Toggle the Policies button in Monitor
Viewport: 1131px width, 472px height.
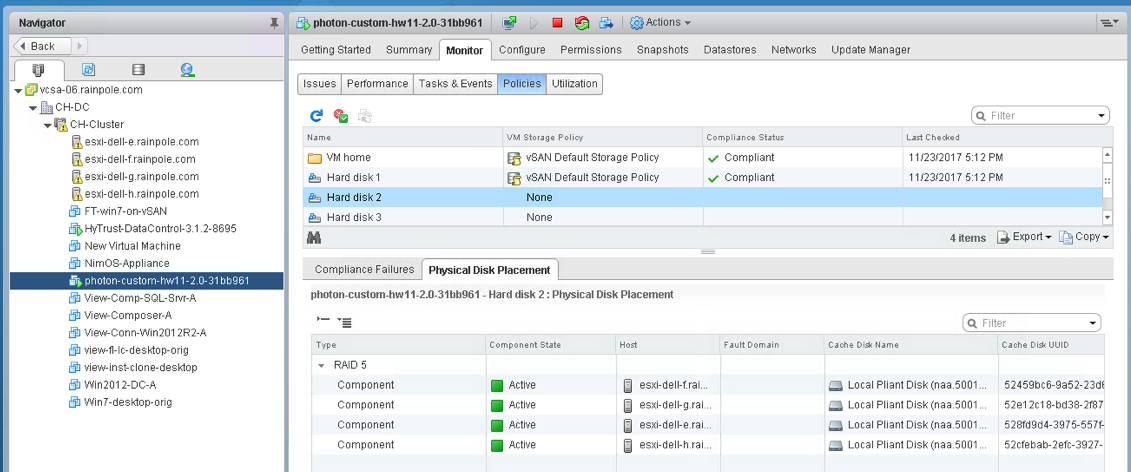pyautogui.click(x=522, y=84)
